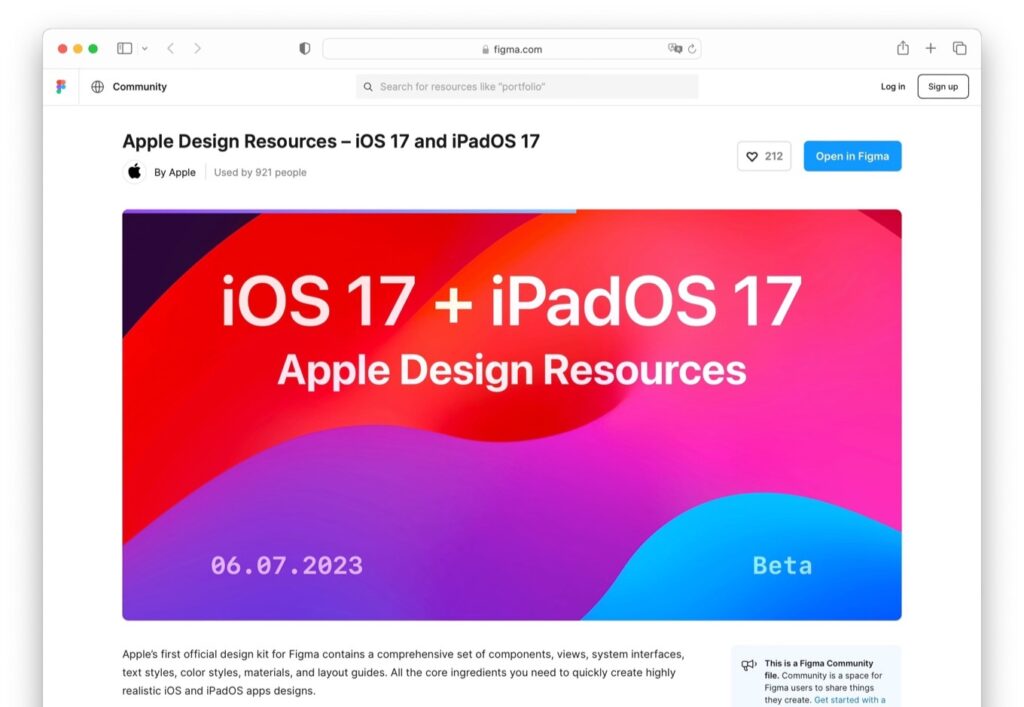Click the 'Open in Figma' button
Viewport: 1024px width, 707px height.
click(x=852, y=156)
